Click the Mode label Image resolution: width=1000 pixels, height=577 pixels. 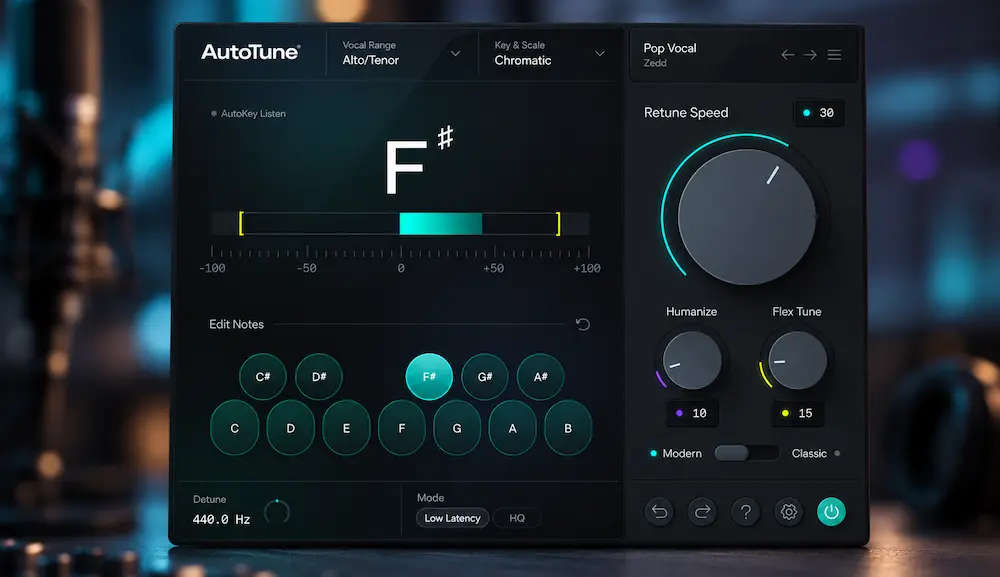click(x=430, y=498)
